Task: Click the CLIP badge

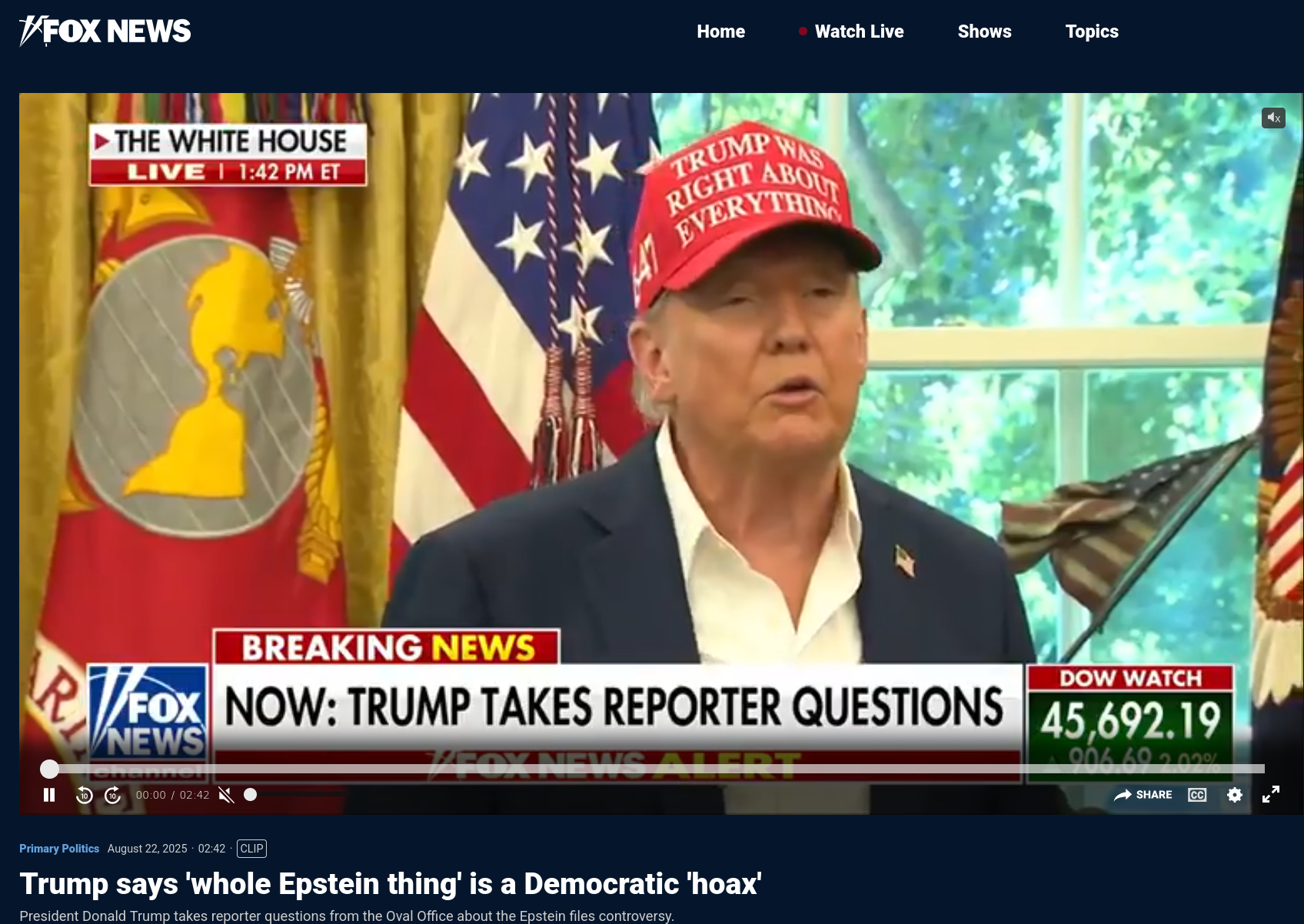Action: [251, 849]
